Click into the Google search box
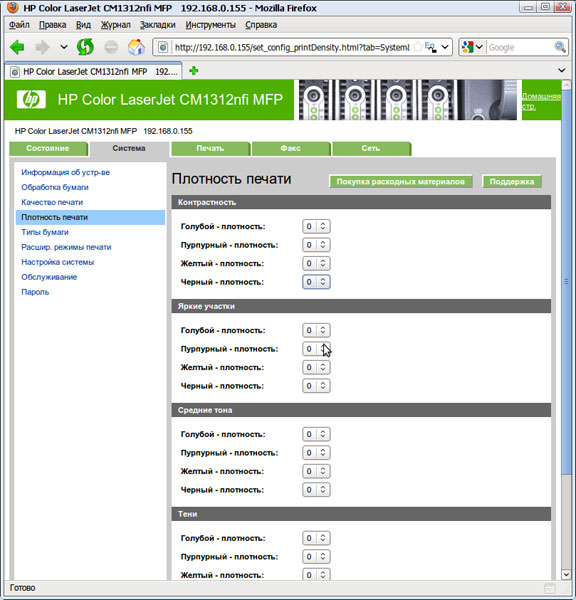The width and height of the screenshot is (576, 600). (x=520, y=47)
